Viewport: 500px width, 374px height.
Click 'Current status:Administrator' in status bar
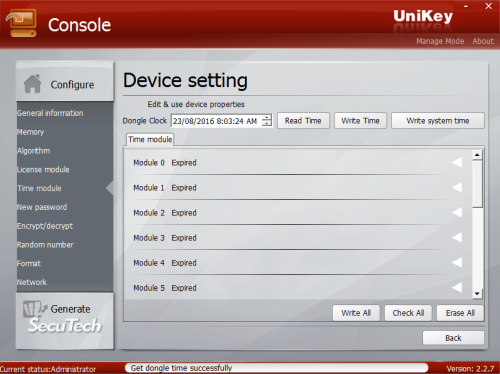(48, 369)
